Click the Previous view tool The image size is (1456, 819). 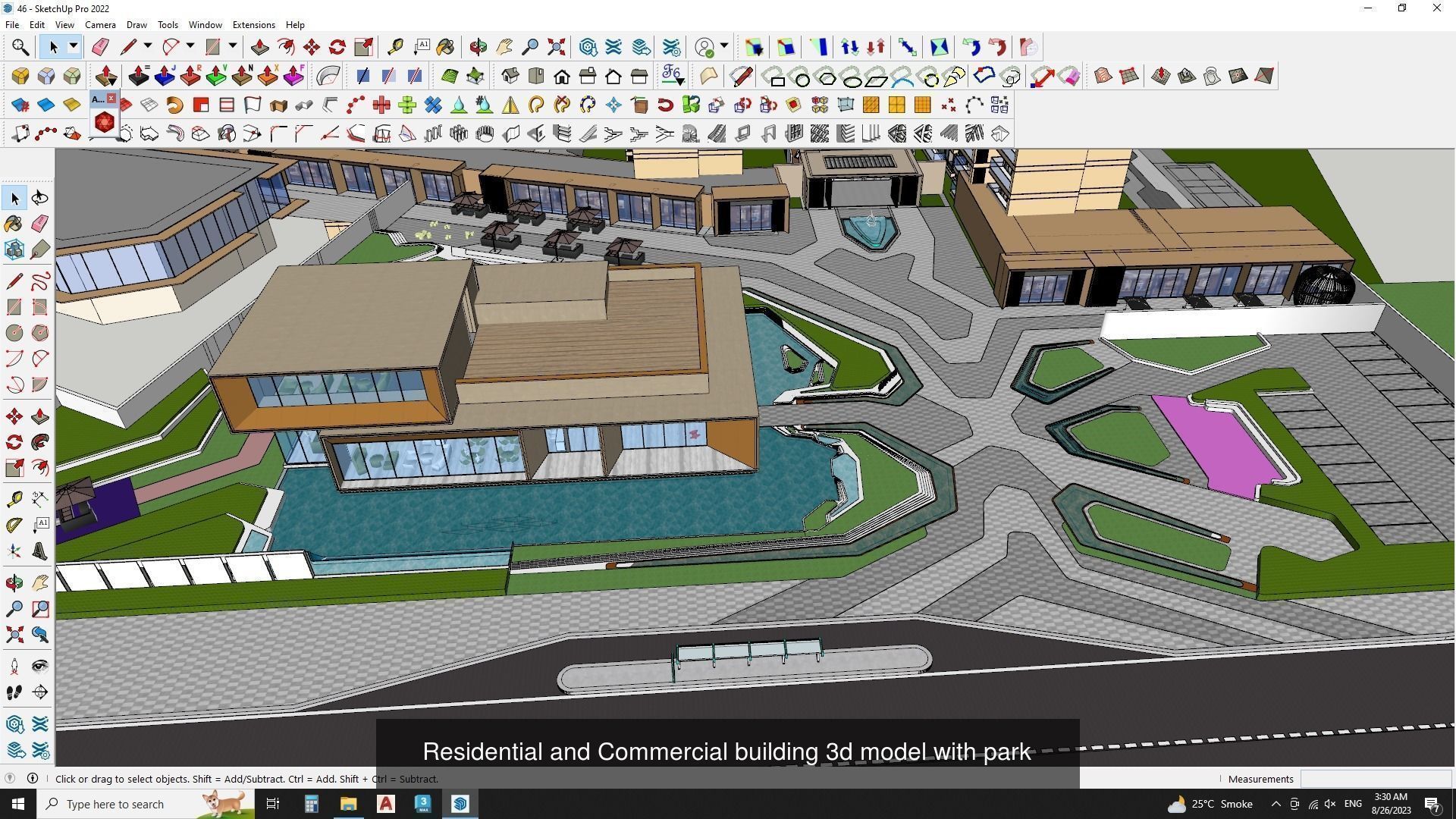coord(40,635)
